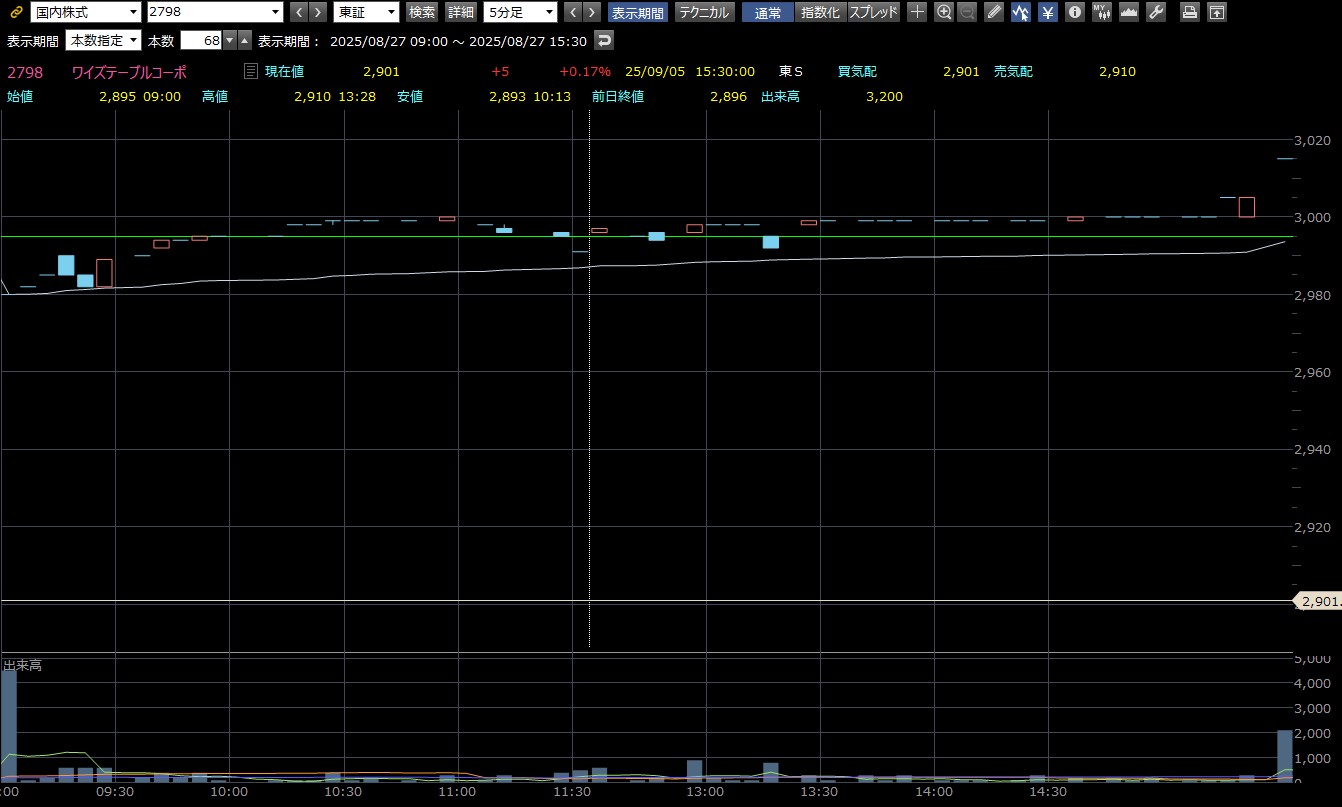Open the wrench settings icon
The image size is (1342, 807).
click(1156, 12)
